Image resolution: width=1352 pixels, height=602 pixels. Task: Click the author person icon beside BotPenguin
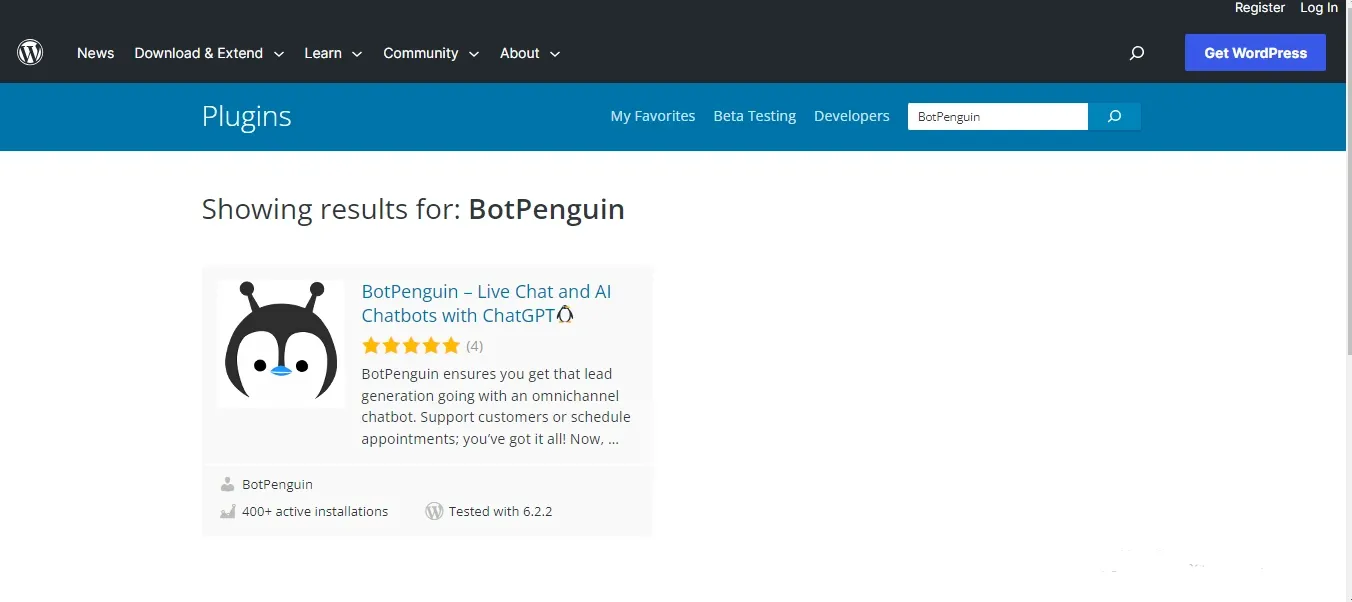(227, 484)
